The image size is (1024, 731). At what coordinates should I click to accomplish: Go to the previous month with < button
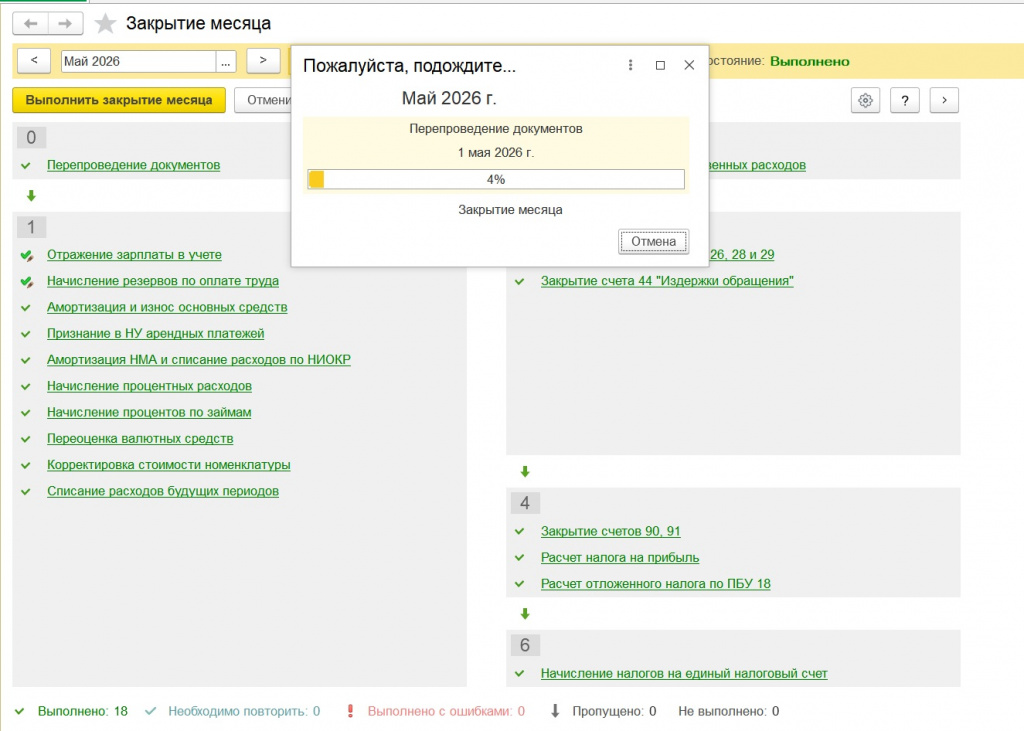(x=35, y=61)
